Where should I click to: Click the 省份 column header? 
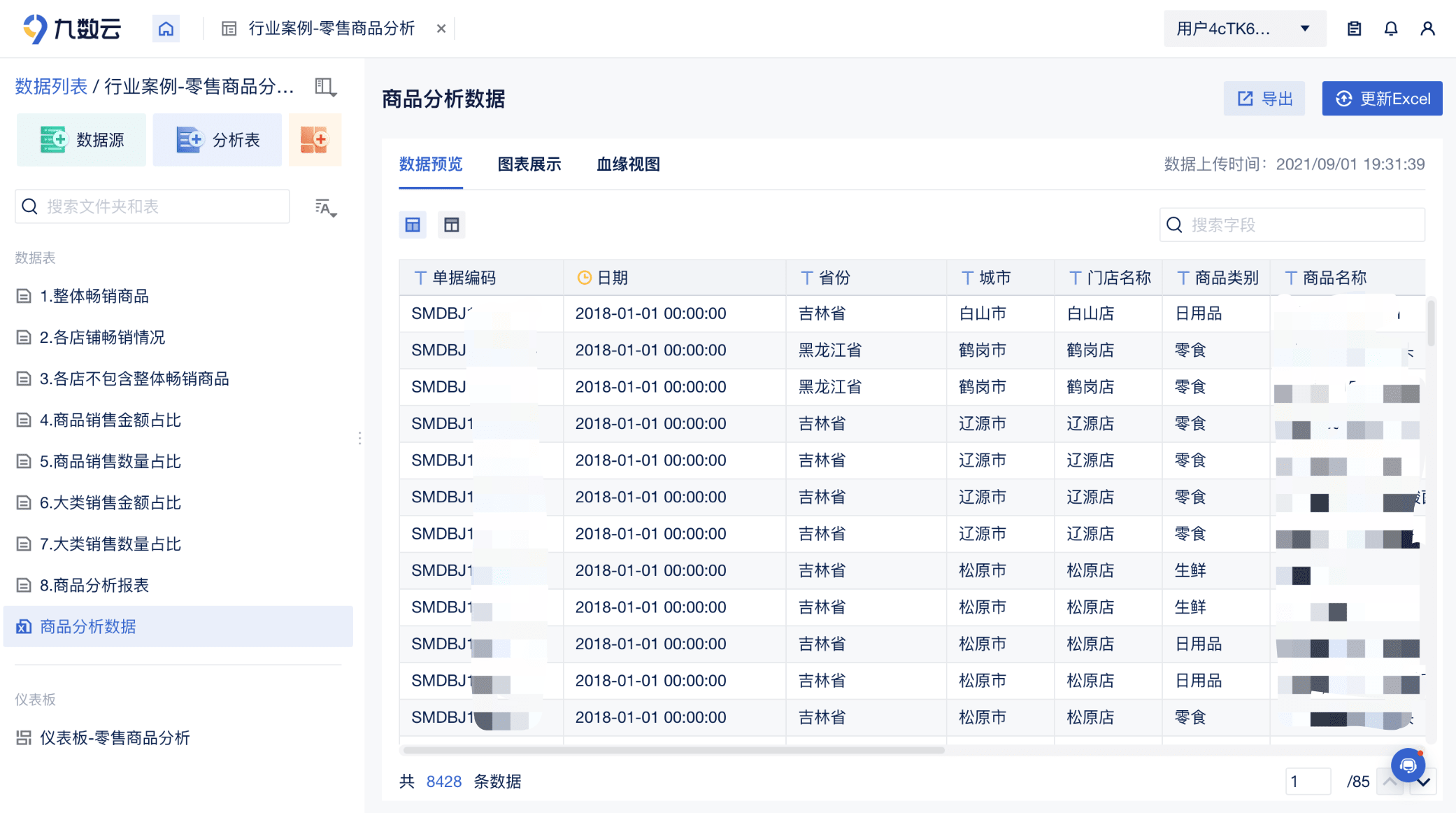tap(866, 278)
